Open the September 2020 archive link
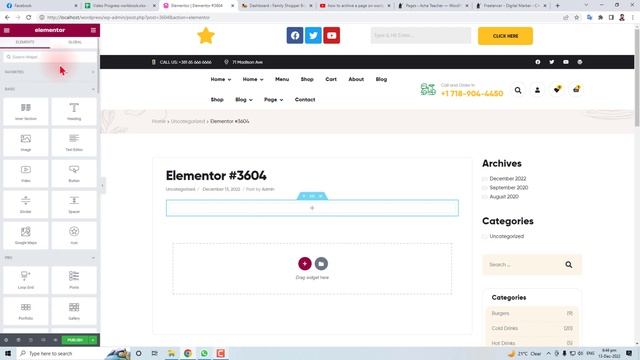This screenshot has width=640, height=360. point(509,188)
